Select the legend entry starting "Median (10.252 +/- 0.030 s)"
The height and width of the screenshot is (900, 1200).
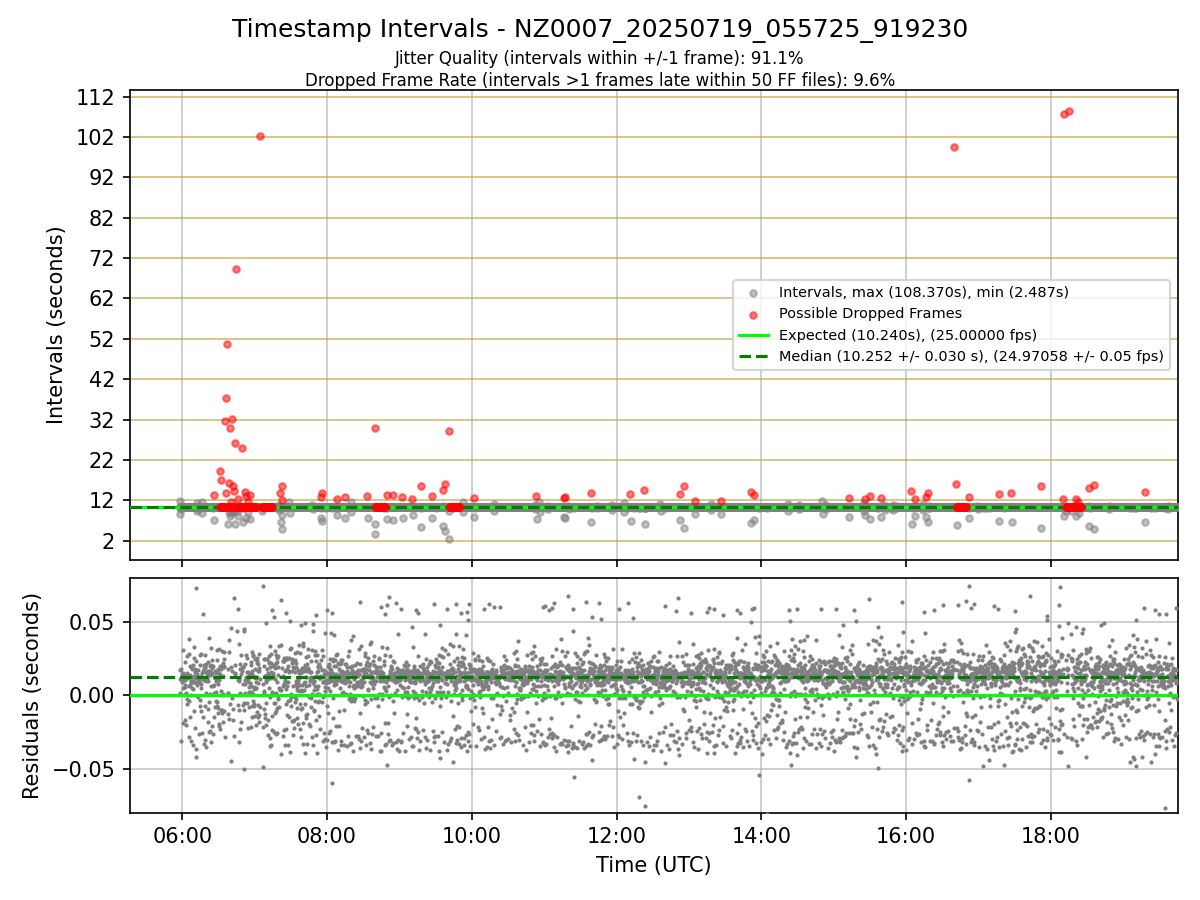coord(971,356)
